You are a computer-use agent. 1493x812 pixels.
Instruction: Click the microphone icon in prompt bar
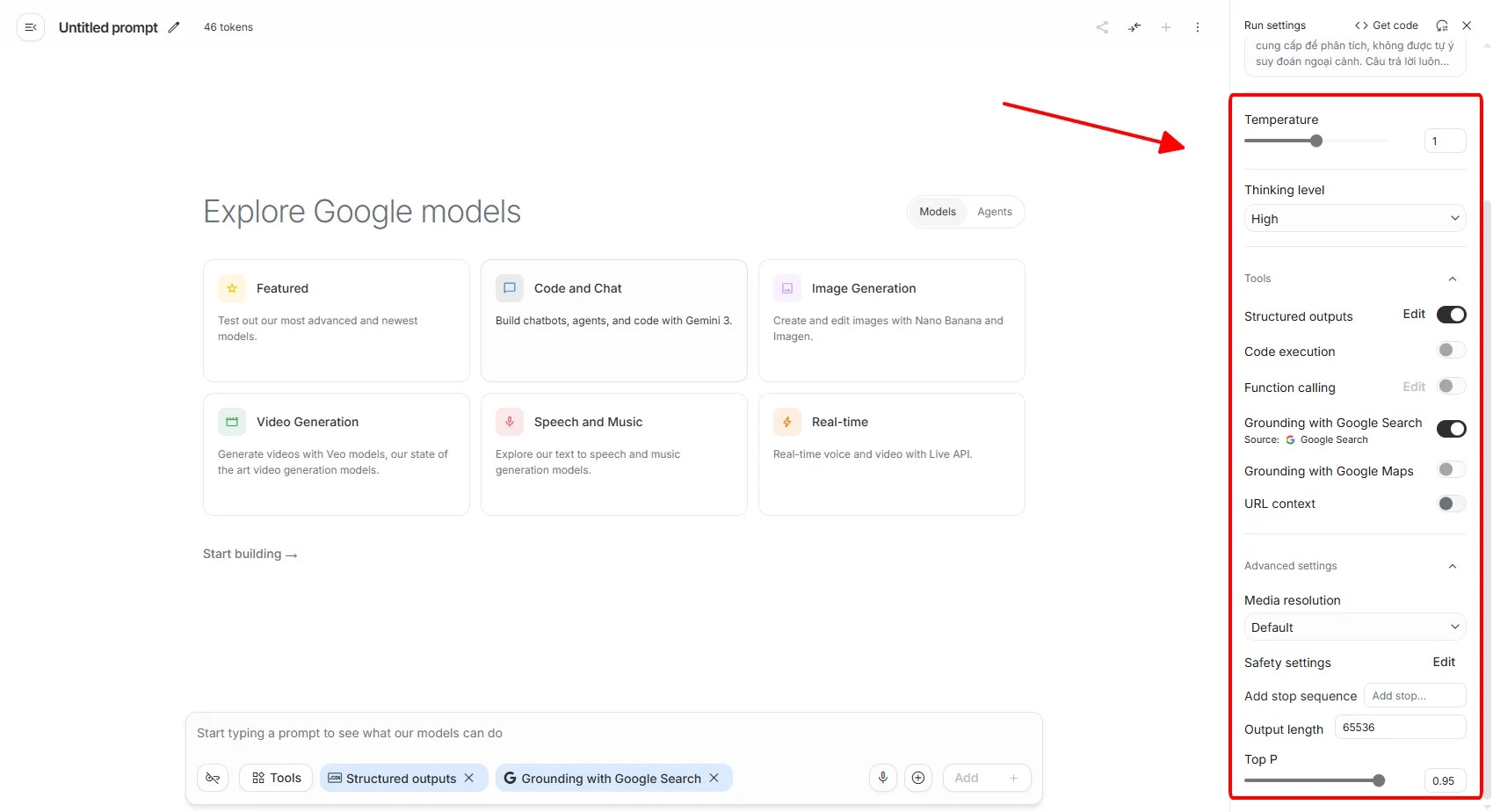tap(883, 778)
